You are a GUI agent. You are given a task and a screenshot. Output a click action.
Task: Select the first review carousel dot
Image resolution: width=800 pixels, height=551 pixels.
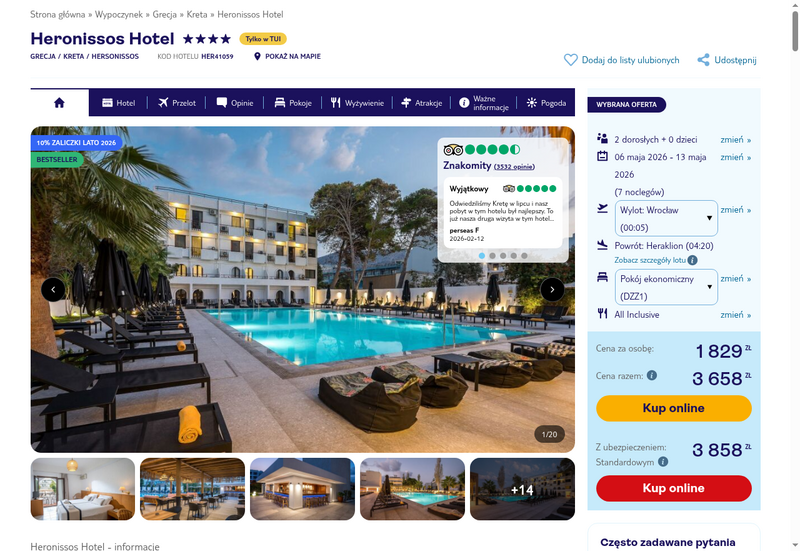tap(482, 256)
